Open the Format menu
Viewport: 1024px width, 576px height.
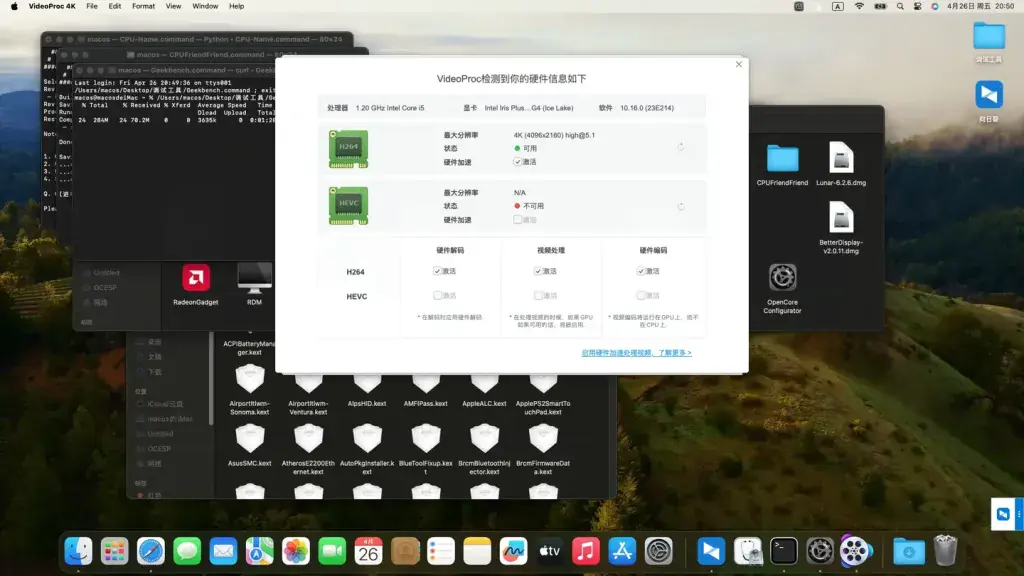point(144,6)
